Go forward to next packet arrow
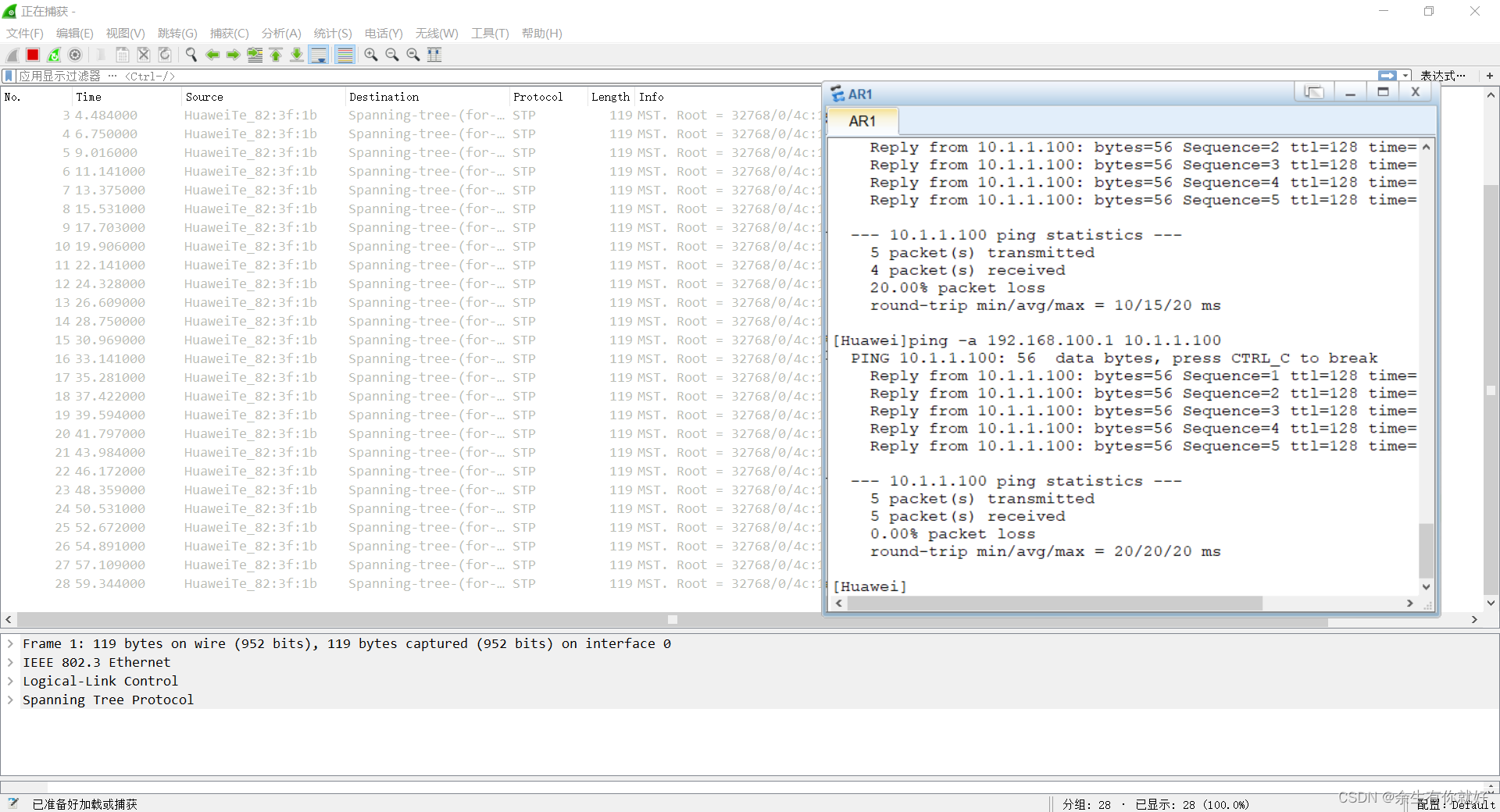This screenshot has height=812, width=1500. 233,55
